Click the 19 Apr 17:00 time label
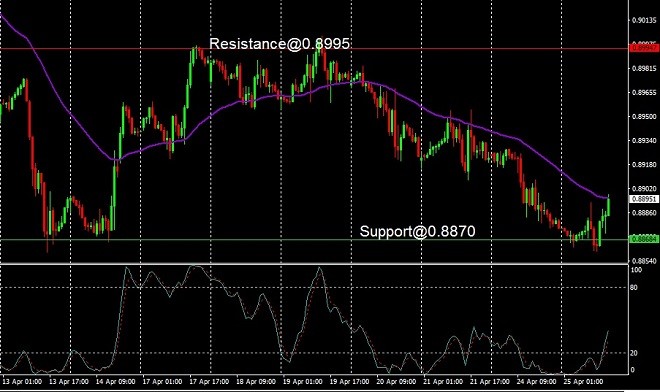 coord(349,381)
